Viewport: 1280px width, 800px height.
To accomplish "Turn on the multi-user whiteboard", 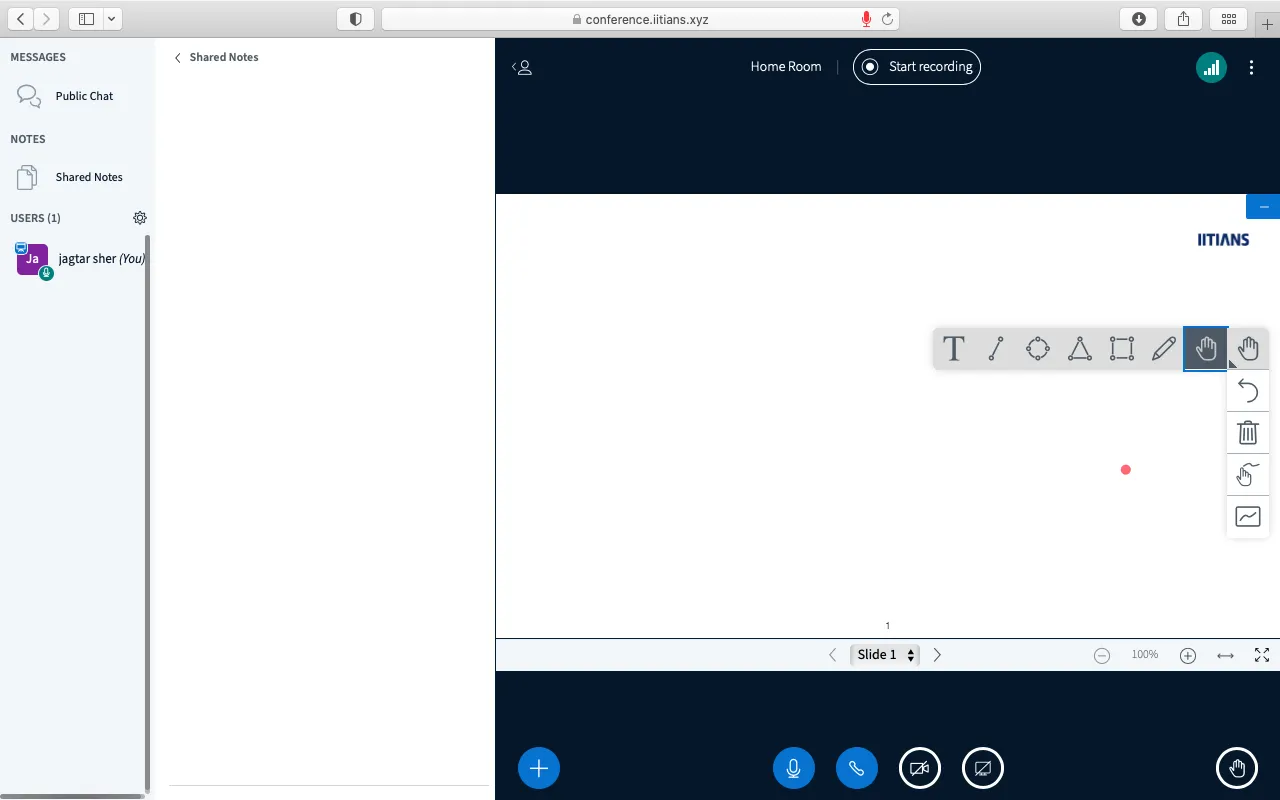I will [x=1248, y=475].
